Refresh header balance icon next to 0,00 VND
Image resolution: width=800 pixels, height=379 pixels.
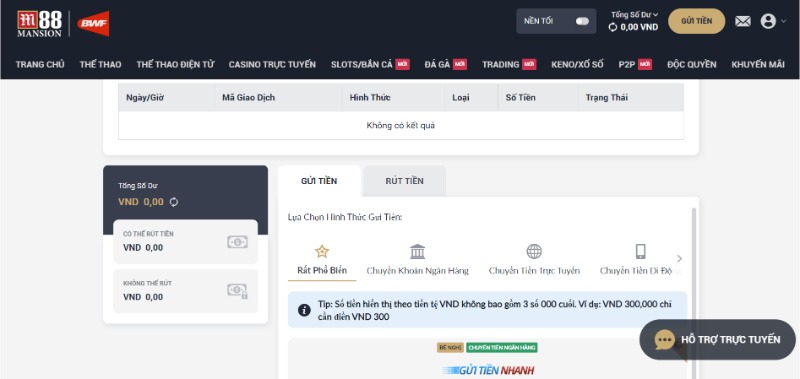click(613, 28)
